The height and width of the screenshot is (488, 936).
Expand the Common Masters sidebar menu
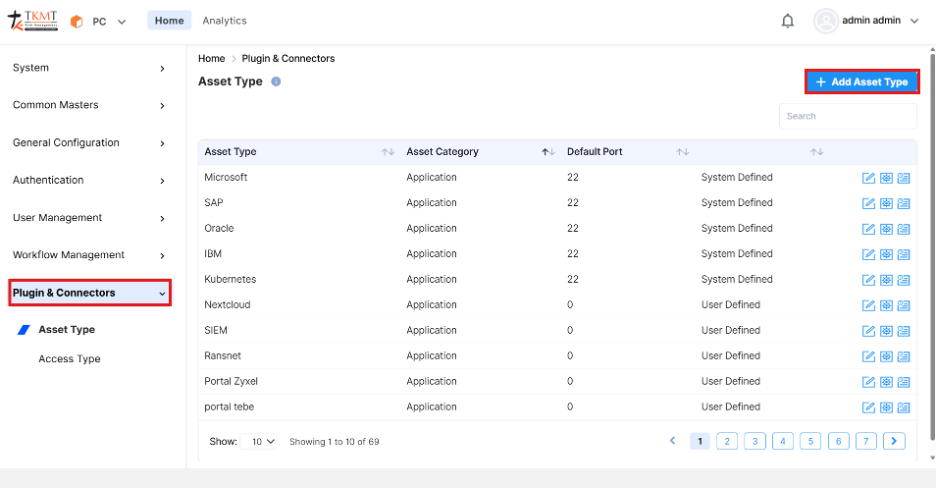(90, 105)
